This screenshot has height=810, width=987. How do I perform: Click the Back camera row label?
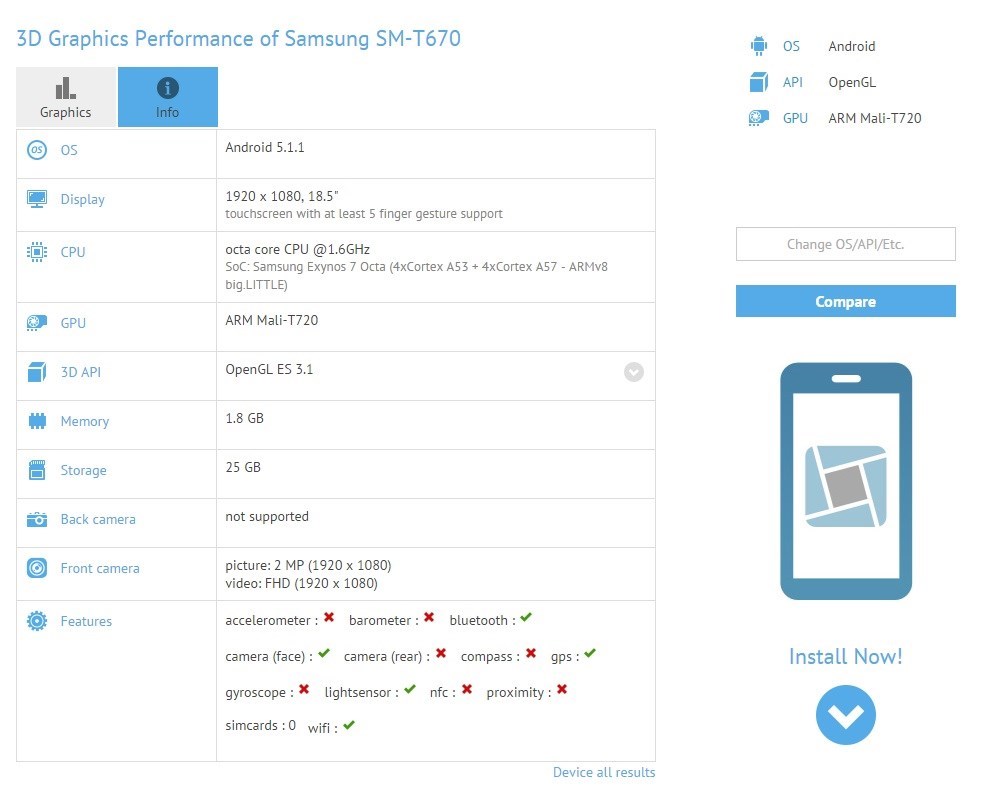[98, 520]
